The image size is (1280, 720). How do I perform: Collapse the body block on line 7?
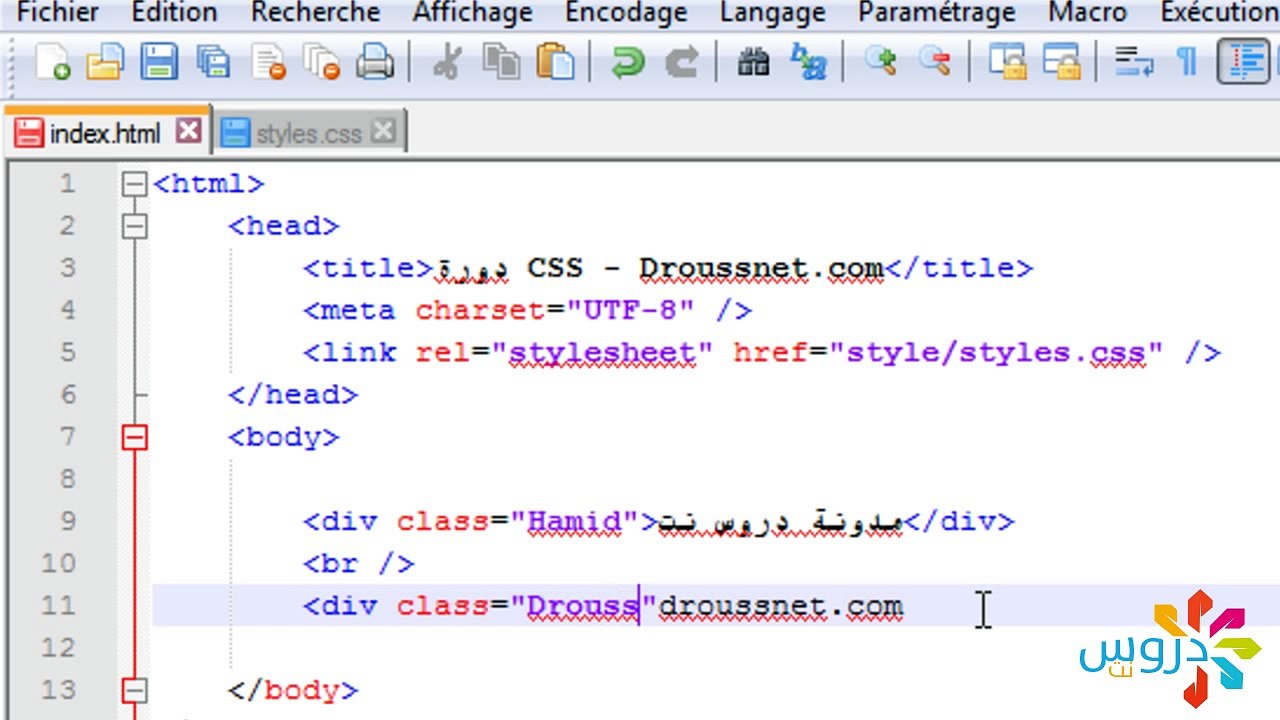point(134,437)
